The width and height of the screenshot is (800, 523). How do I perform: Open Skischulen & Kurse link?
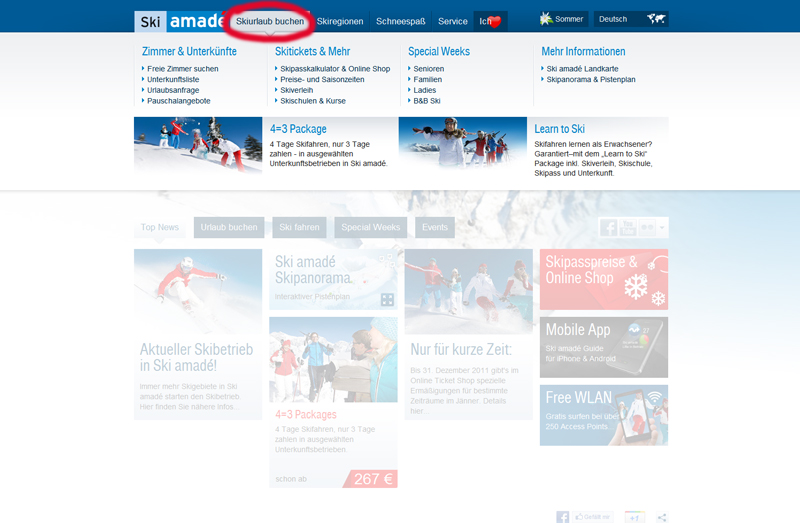click(313, 101)
